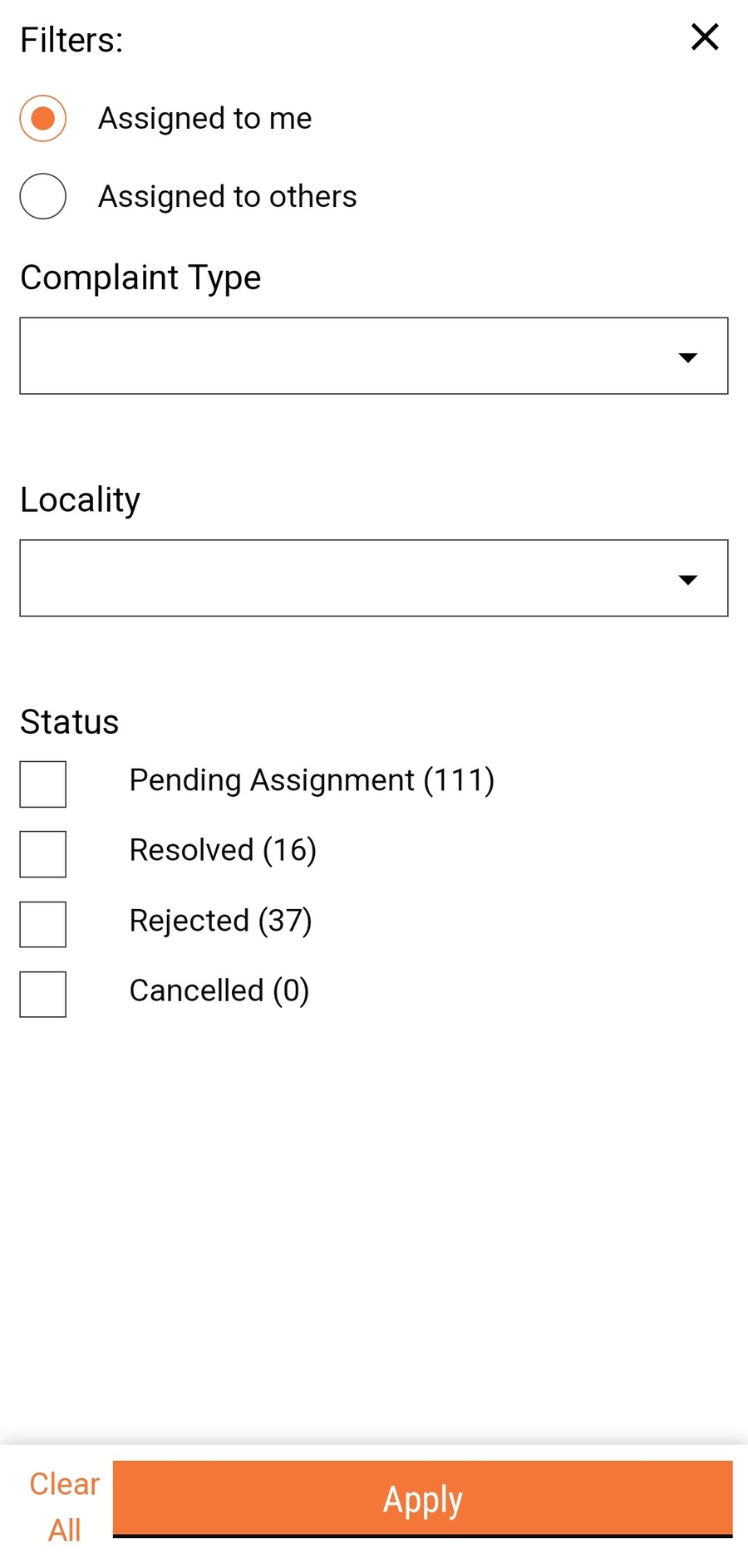The width and height of the screenshot is (748, 1568).
Task: Apply the selected filters
Action: pyautogui.click(x=422, y=1499)
